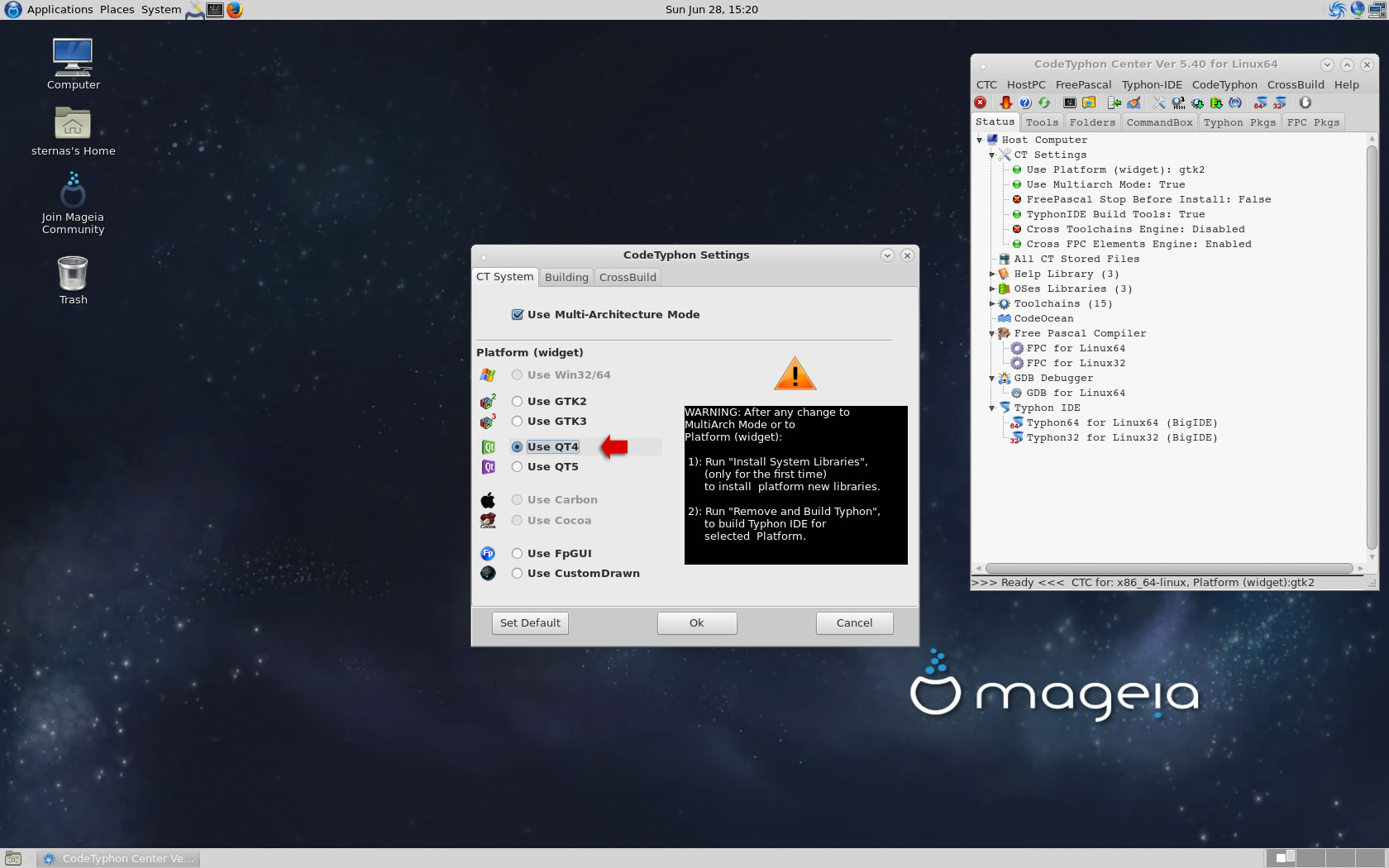1389x868 pixels.
Task: Open the Computer desktop icon
Action: [73, 64]
